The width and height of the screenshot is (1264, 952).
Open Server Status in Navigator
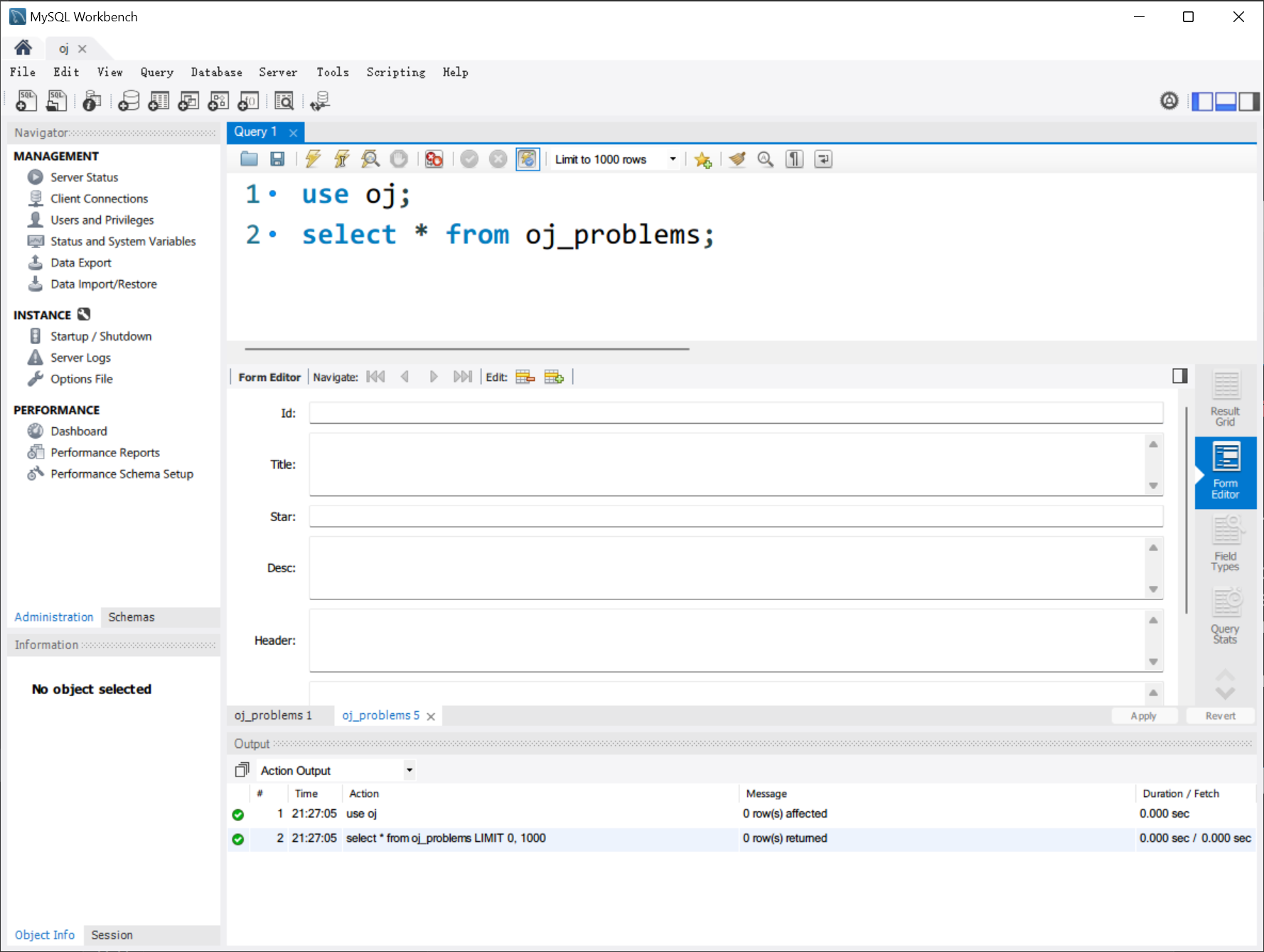[84, 177]
